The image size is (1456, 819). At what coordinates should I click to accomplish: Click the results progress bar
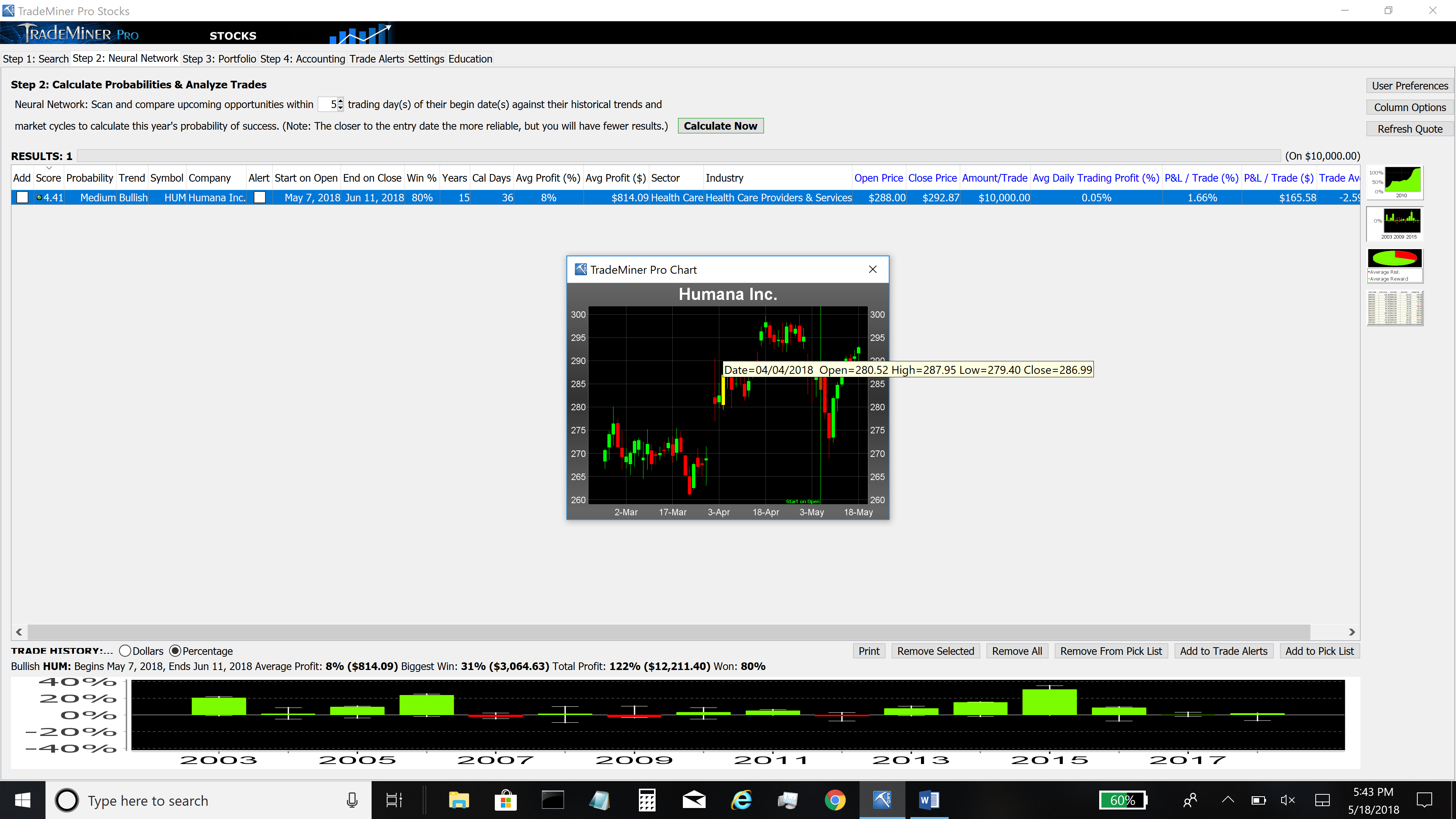[679, 156]
